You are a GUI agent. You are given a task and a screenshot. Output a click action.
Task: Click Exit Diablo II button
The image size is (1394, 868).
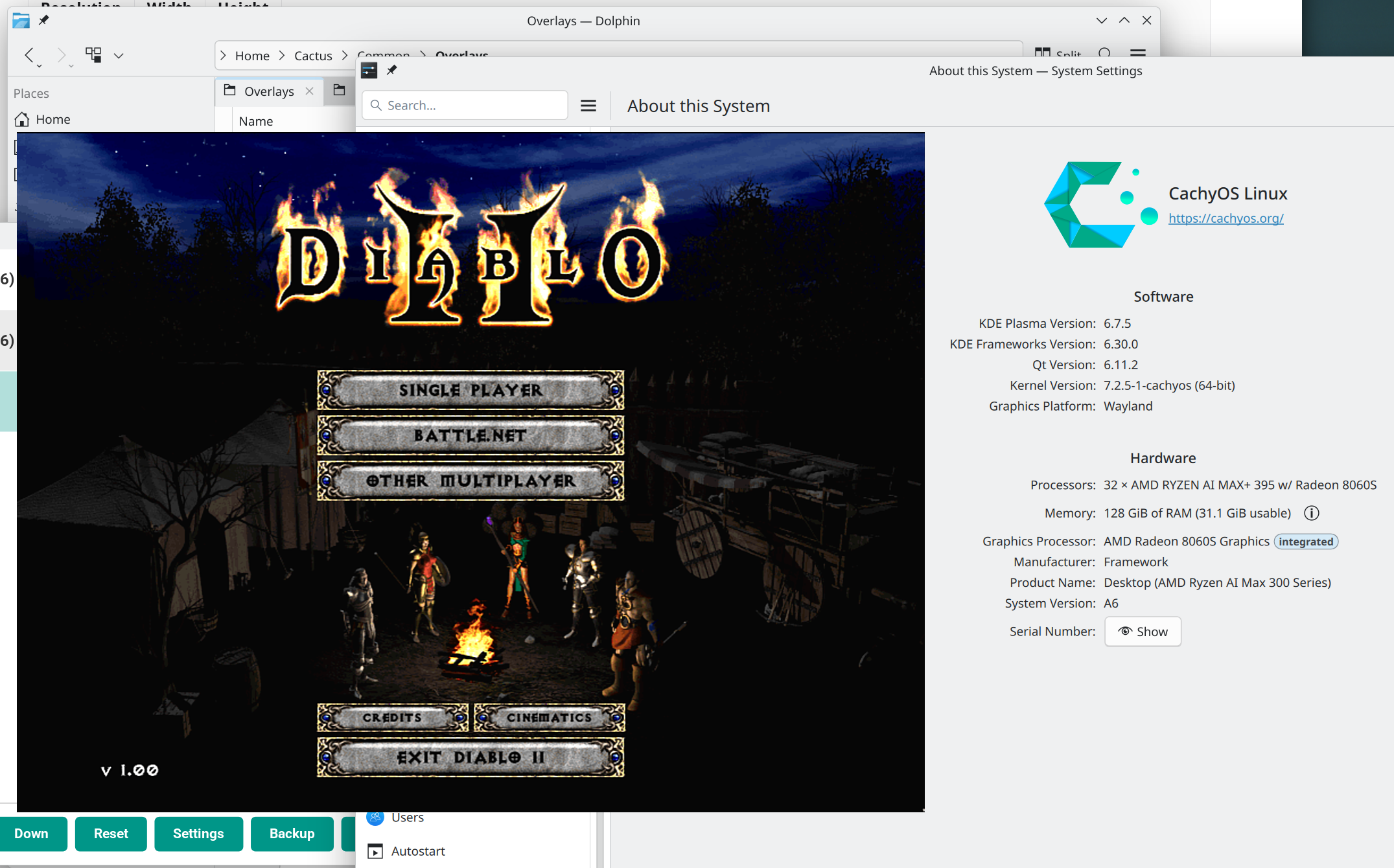[x=470, y=757]
